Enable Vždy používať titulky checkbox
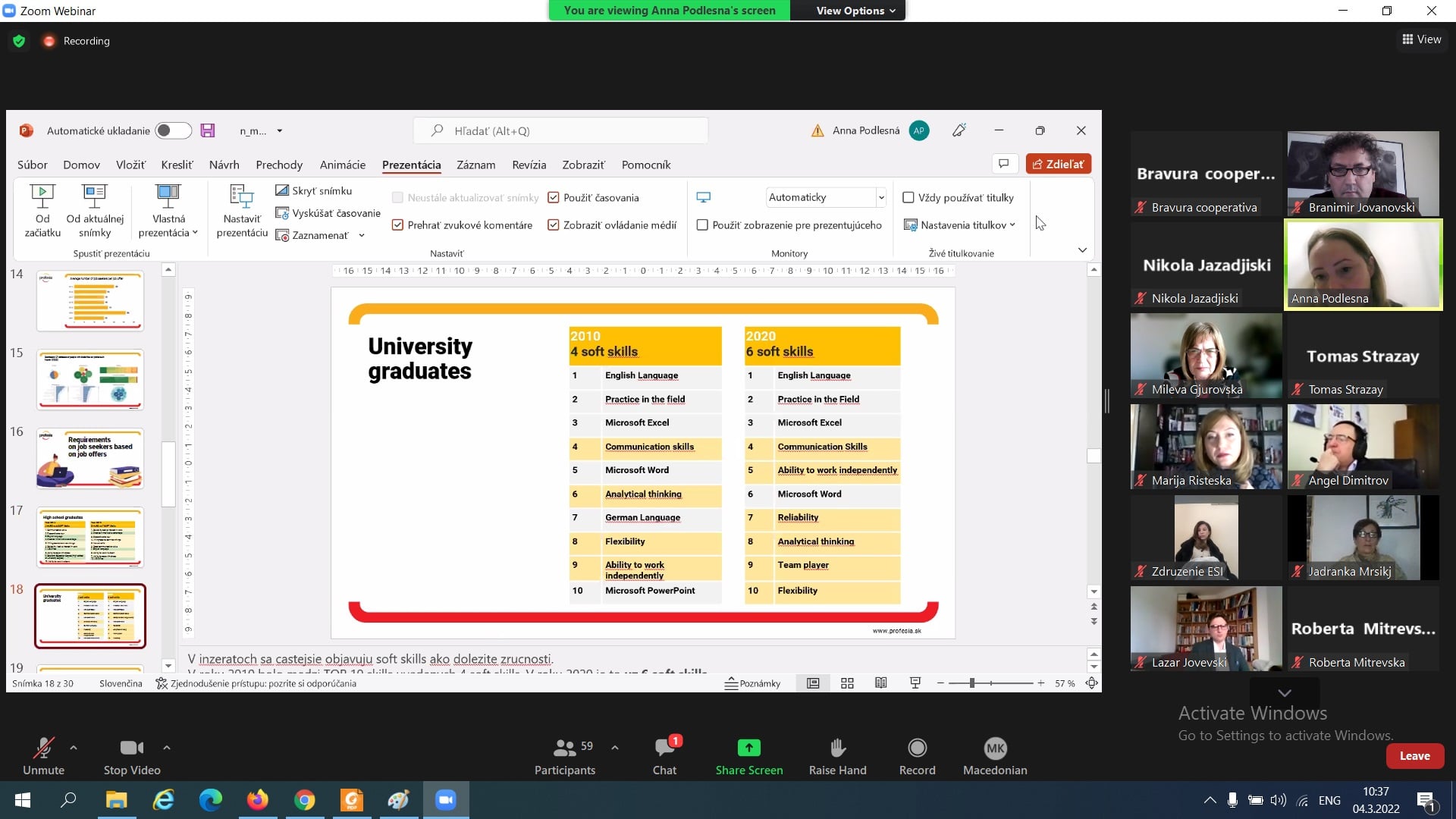1456x819 pixels. [x=908, y=197]
